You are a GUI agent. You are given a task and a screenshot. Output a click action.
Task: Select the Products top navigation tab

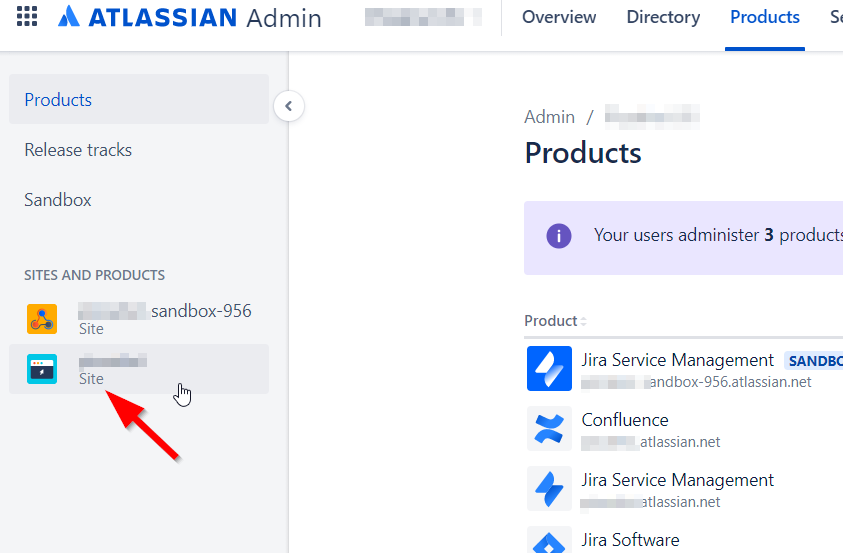tap(765, 17)
